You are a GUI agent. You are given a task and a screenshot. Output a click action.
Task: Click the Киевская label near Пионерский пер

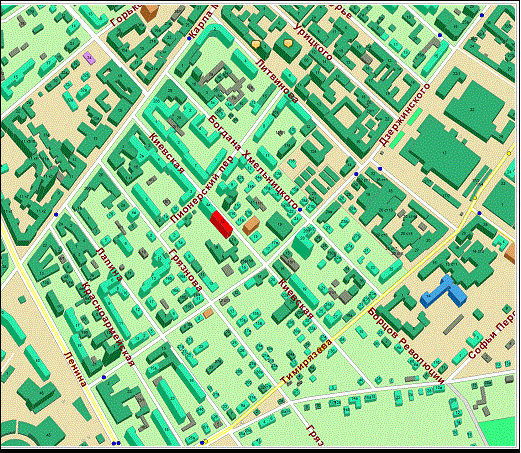[167, 153]
